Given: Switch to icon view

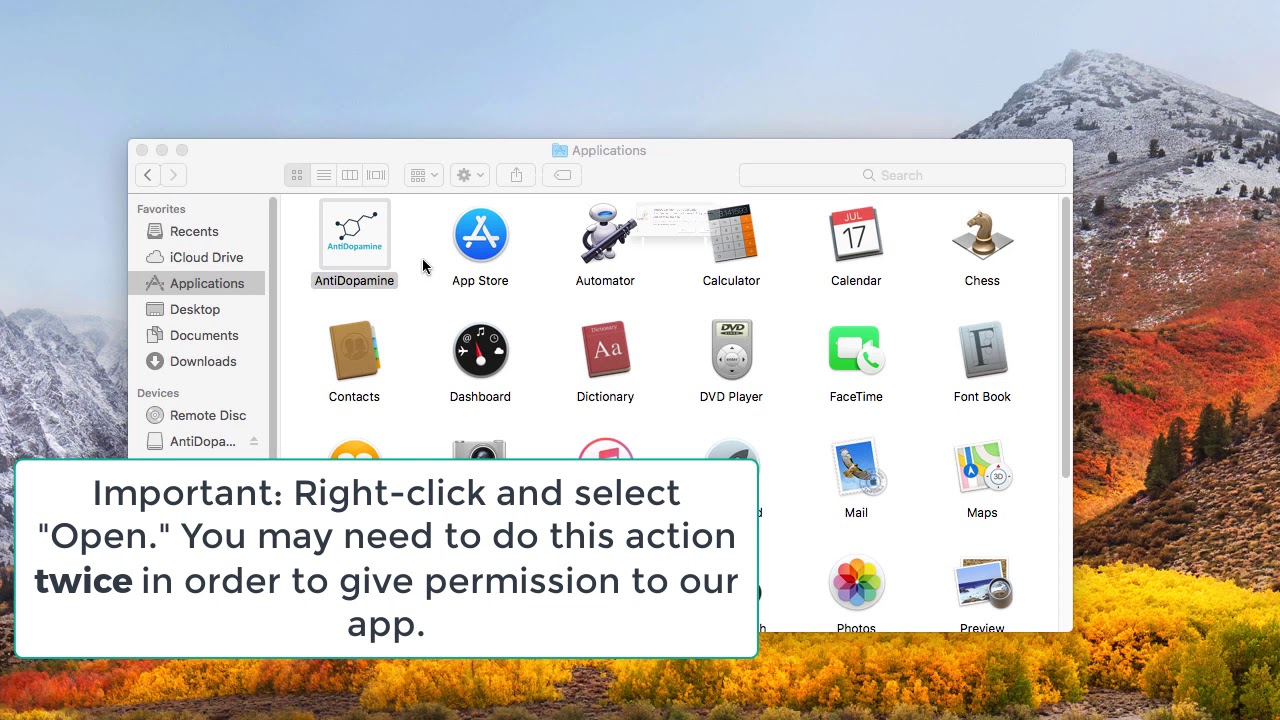Looking at the screenshot, I should pos(297,175).
